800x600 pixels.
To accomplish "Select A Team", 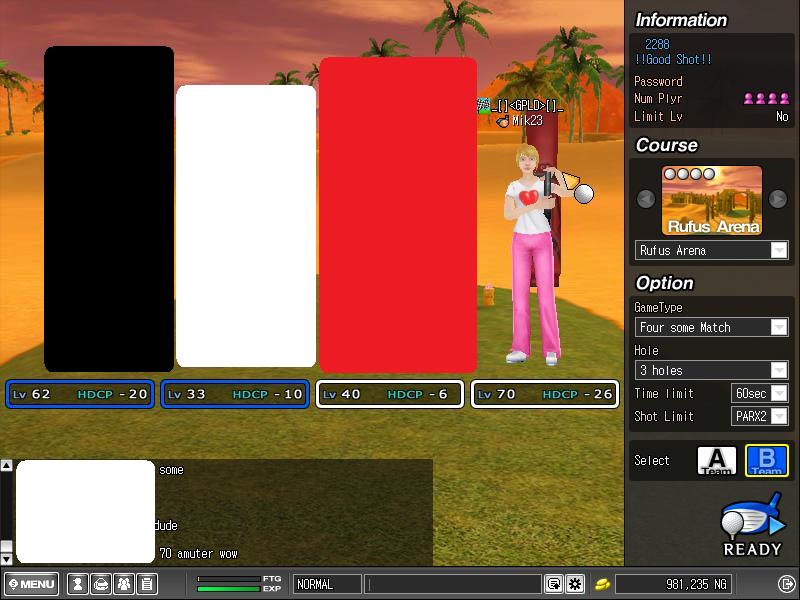I will point(716,461).
